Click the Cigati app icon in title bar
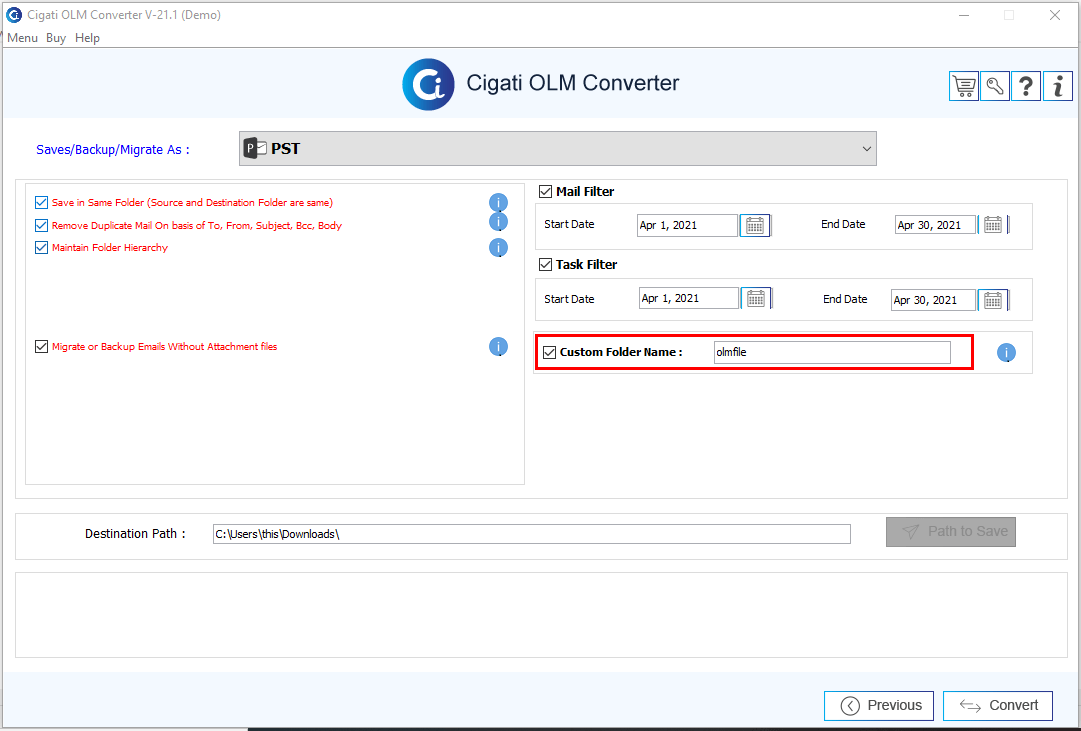This screenshot has height=731, width=1081. [13, 14]
